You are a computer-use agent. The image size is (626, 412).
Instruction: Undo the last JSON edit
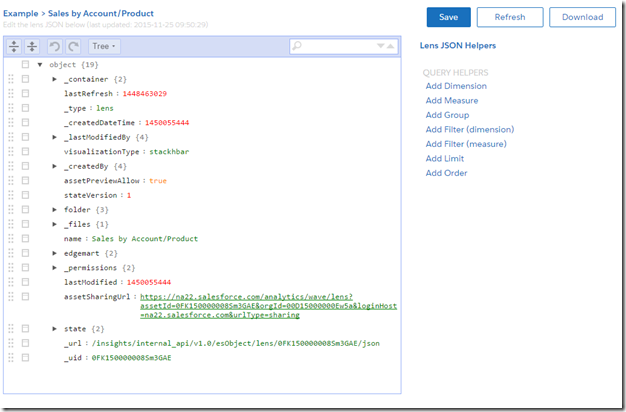(x=55, y=46)
